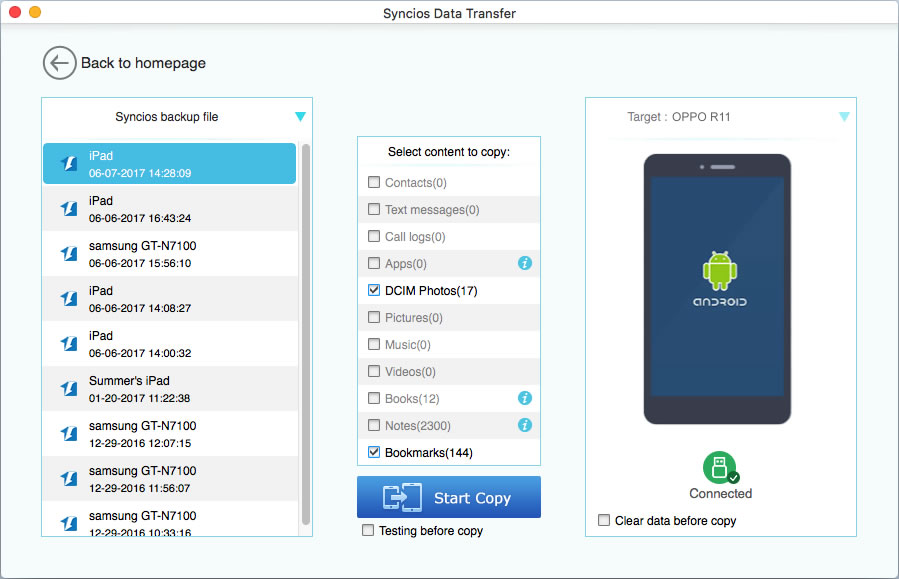The width and height of the screenshot is (899, 579).
Task: Click the red close window button
Action: pyautogui.click(x=15, y=12)
